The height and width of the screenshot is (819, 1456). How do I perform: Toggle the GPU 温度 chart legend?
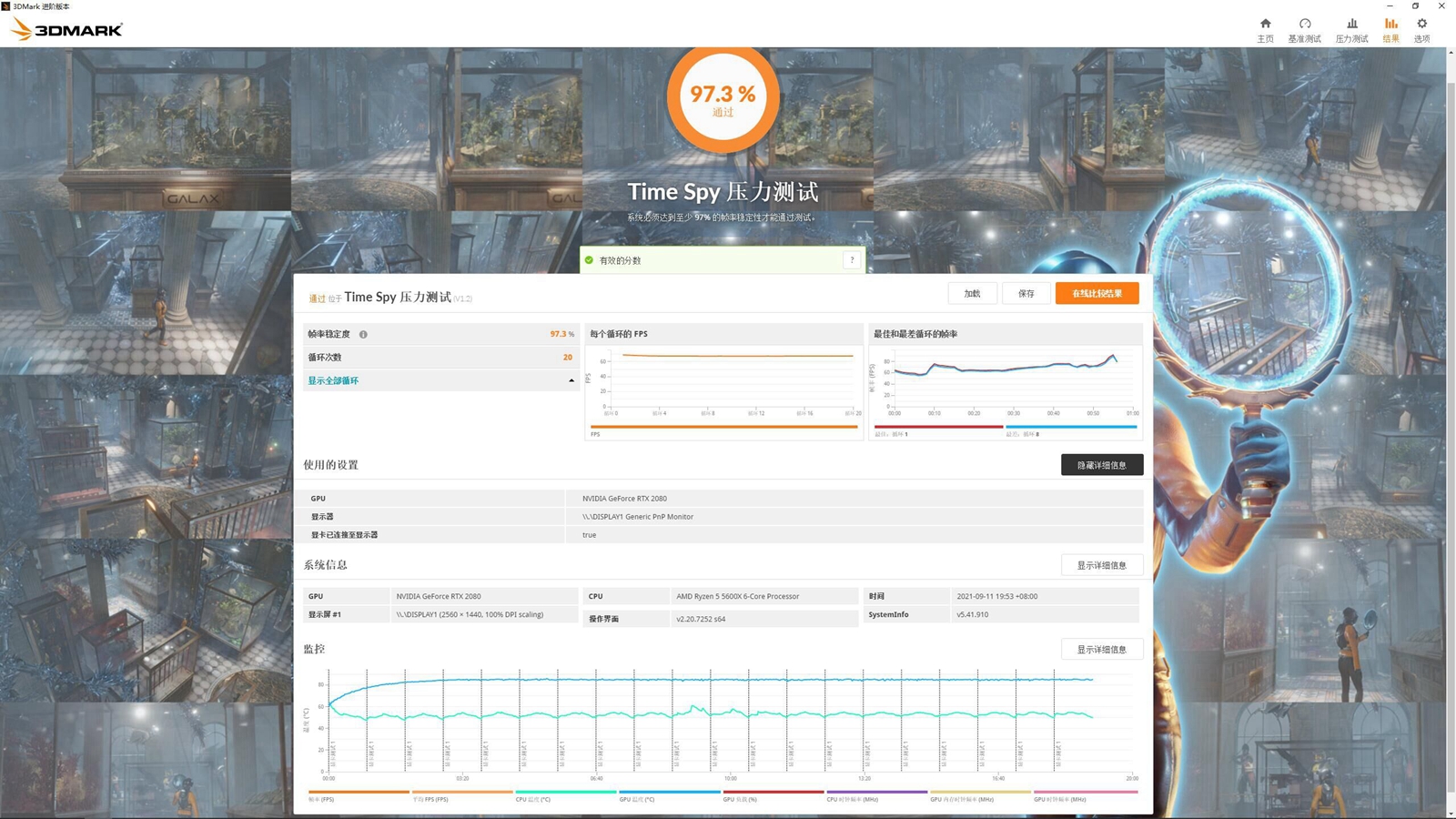[x=637, y=799]
